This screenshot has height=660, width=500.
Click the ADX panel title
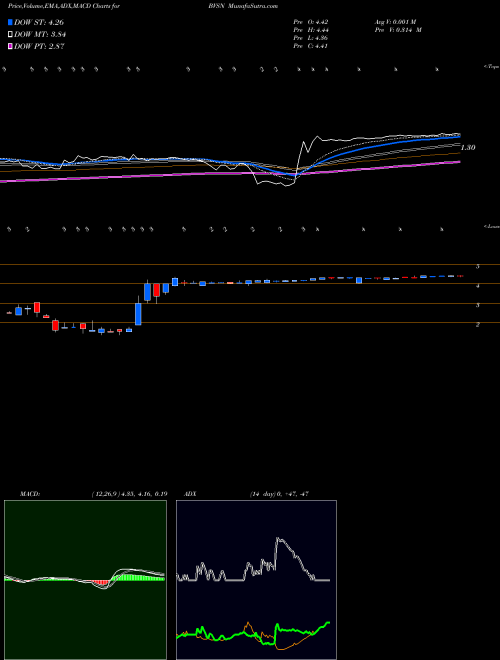[191, 494]
